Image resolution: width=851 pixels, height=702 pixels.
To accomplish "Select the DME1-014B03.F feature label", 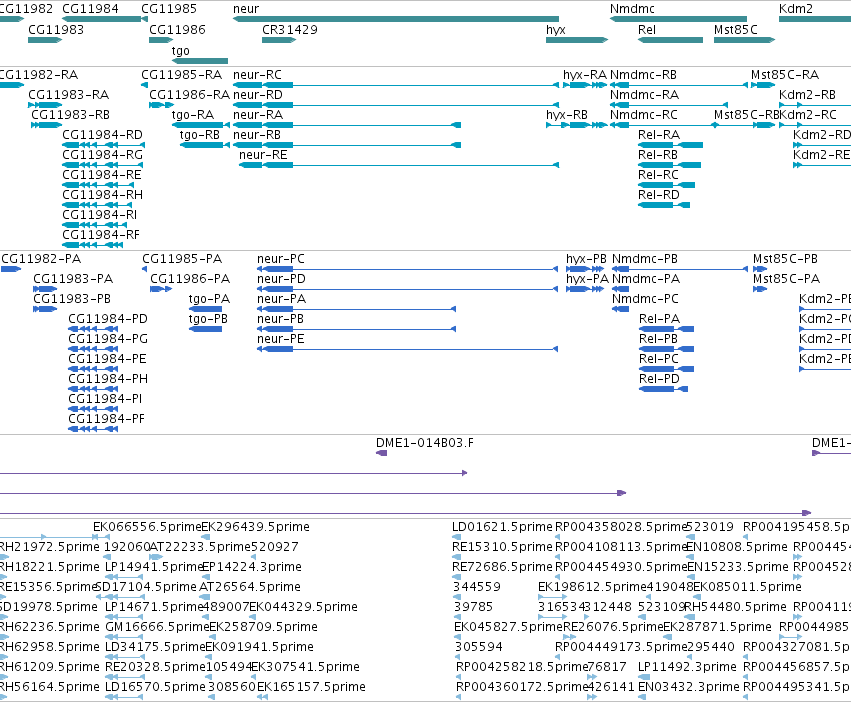I will 425,443.
